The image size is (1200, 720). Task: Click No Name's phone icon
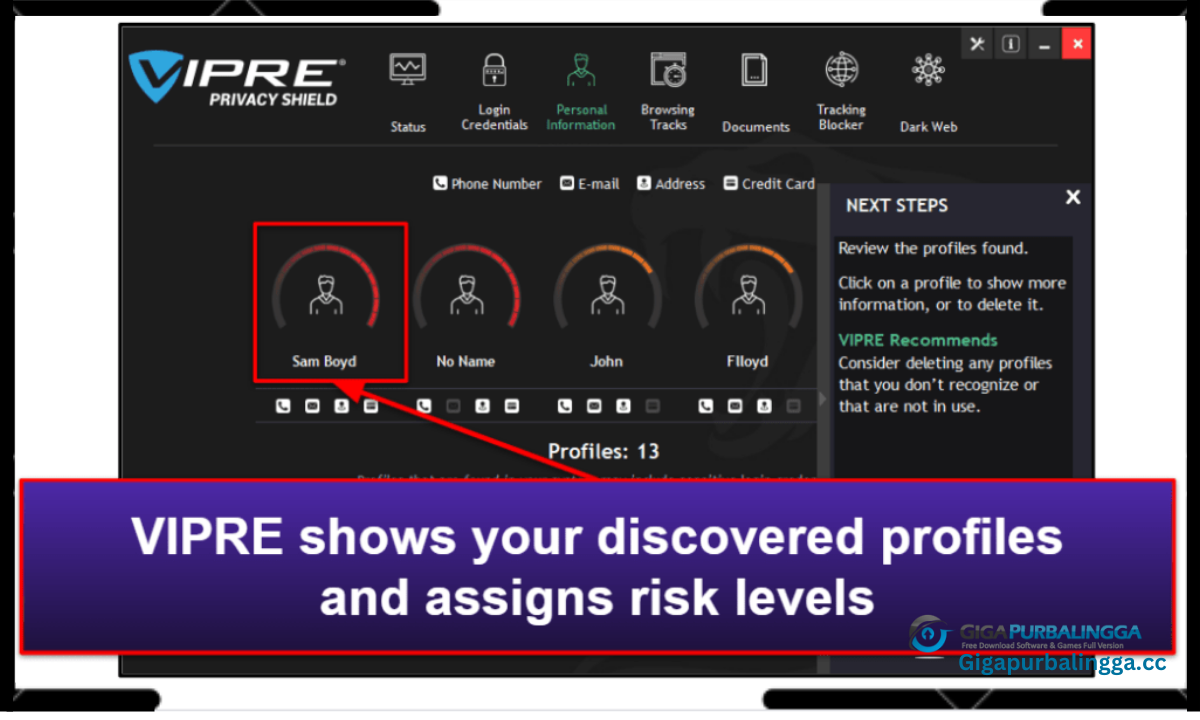click(424, 406)
